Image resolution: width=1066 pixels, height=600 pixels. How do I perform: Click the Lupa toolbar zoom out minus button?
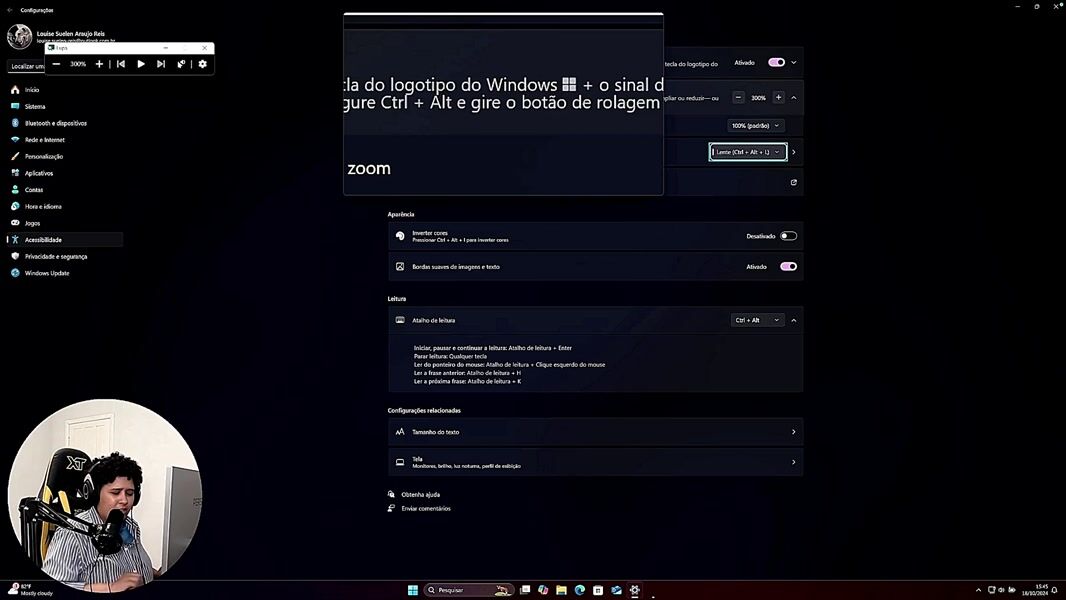click(57, 64)
